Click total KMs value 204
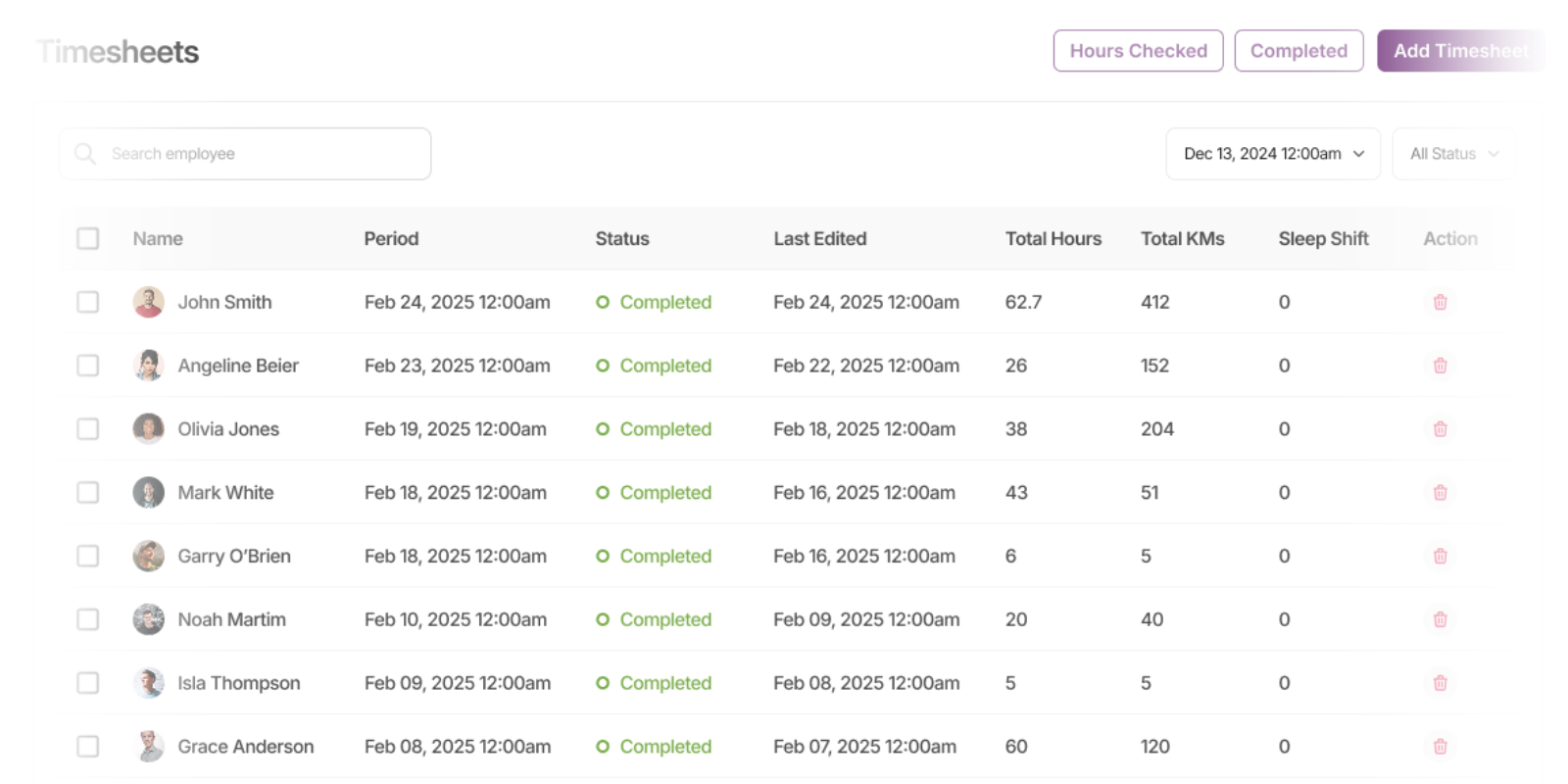The image size is (1568, 784). (x=1156, y=429)
